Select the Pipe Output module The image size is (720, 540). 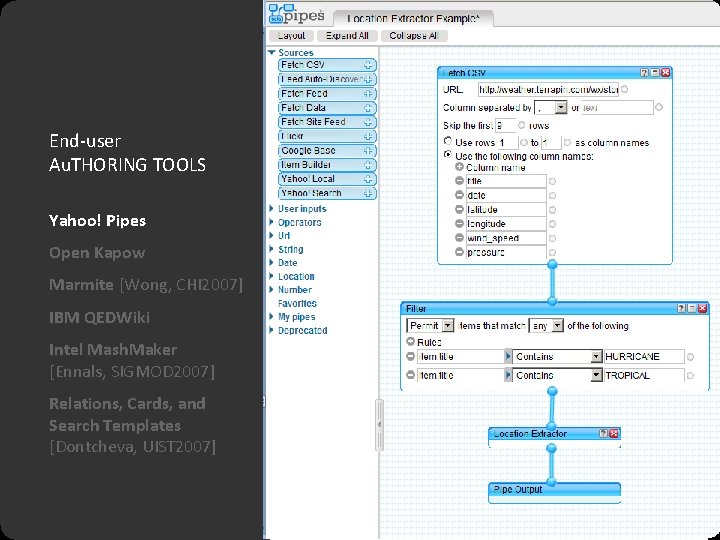(554, 494)
